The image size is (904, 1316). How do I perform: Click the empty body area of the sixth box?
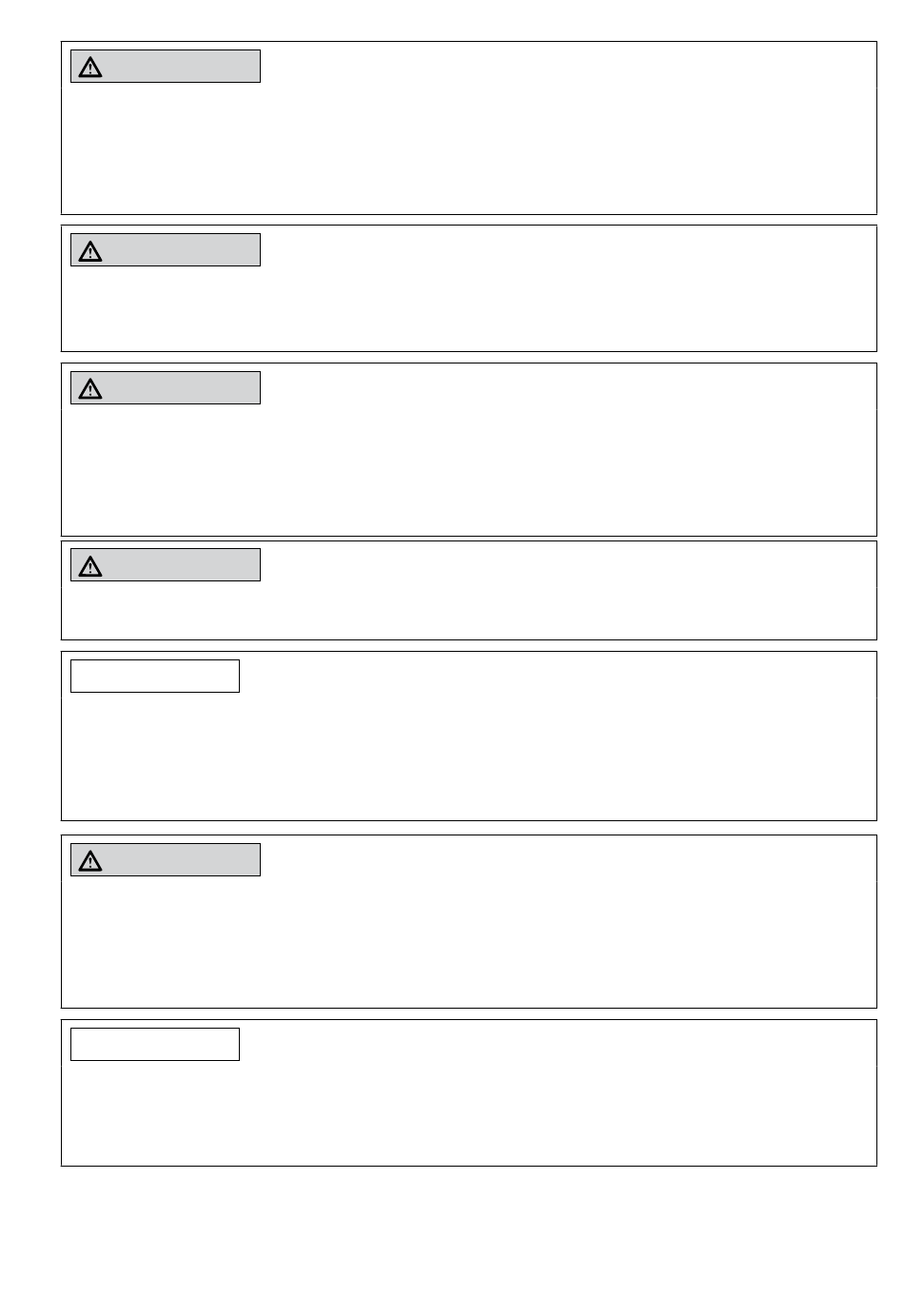(x=469, y=940)
